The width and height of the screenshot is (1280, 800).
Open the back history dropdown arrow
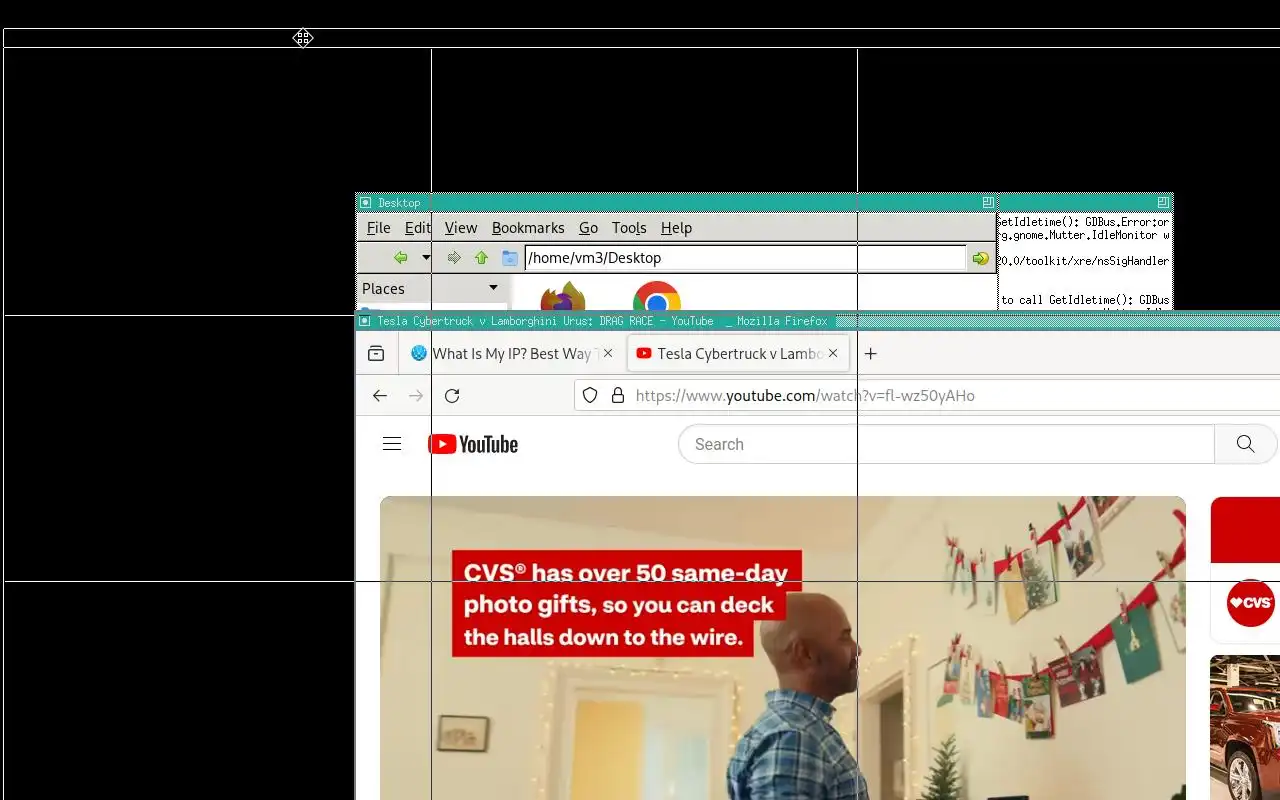426,258
